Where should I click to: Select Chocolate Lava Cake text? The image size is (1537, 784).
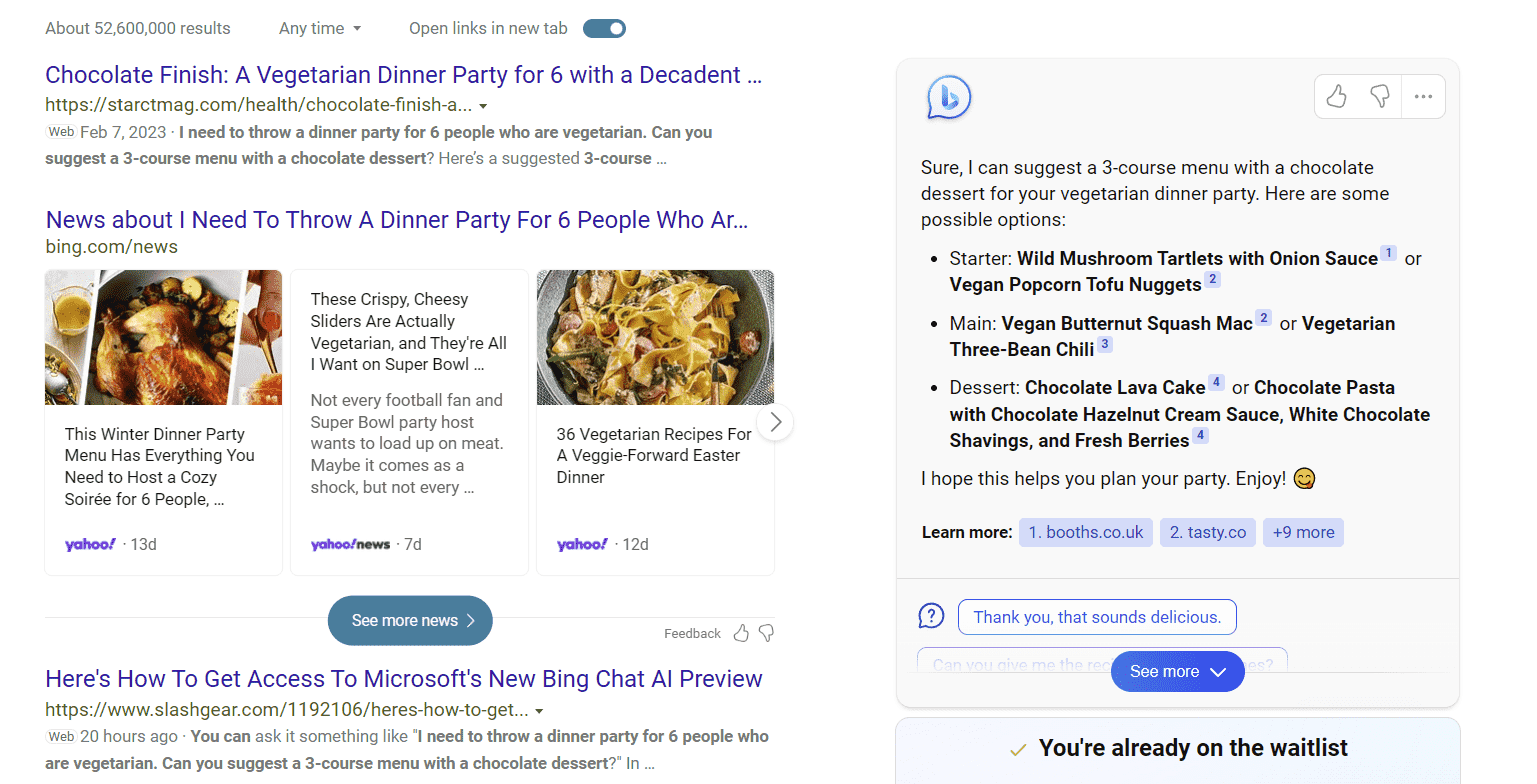1115,387
